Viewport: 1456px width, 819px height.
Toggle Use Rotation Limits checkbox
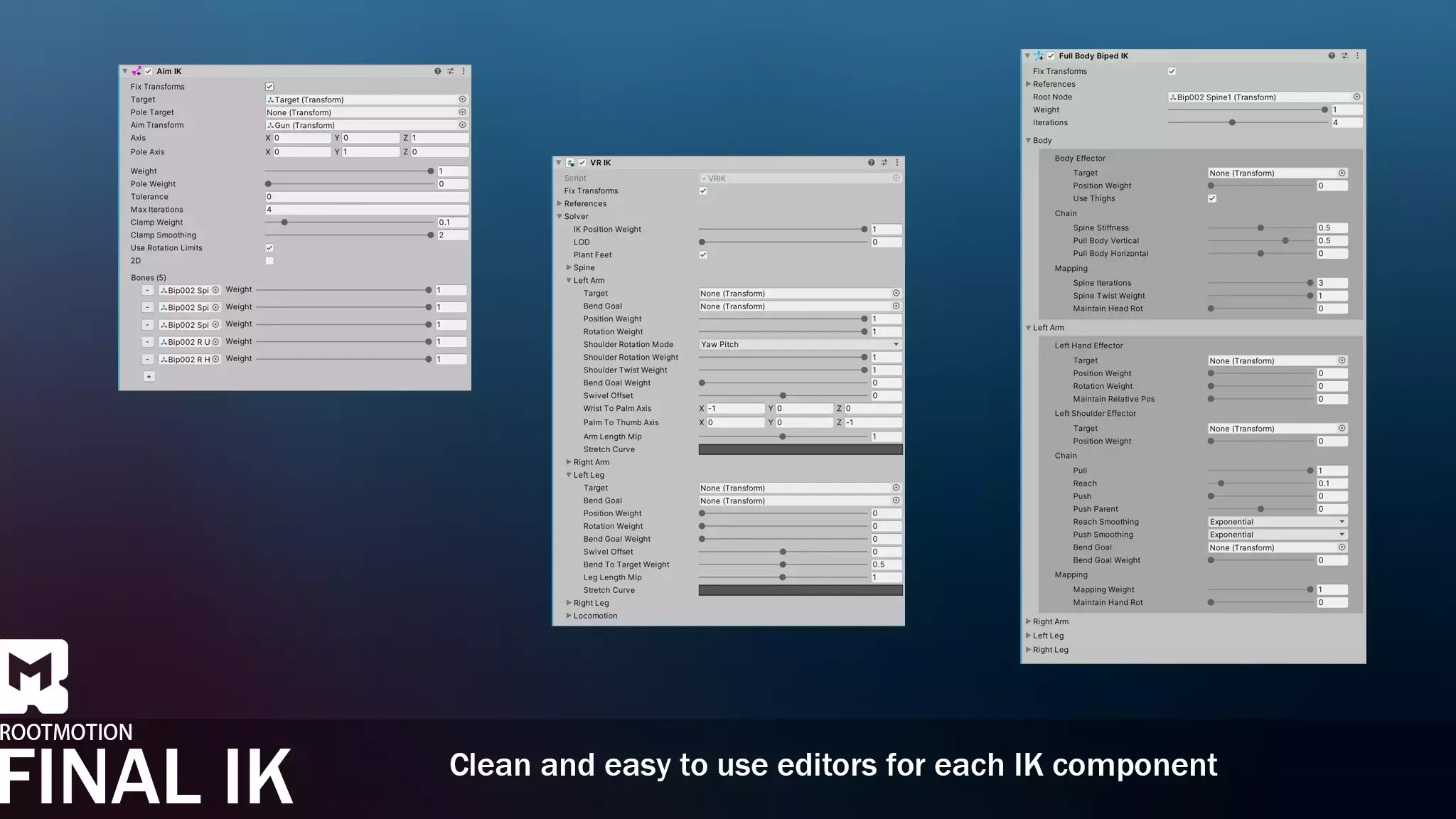pyautogui.click(x=269, y=248)
